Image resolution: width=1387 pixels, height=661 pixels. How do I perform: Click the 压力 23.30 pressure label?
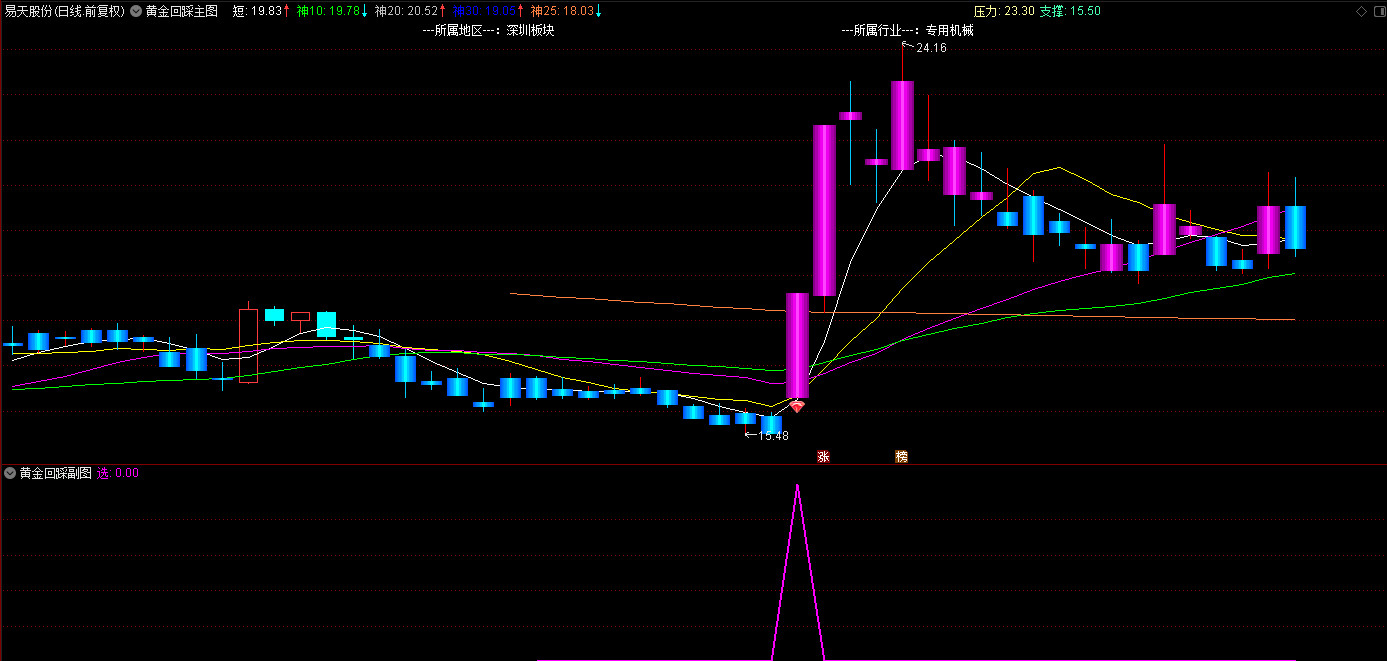click(1004, 11)
